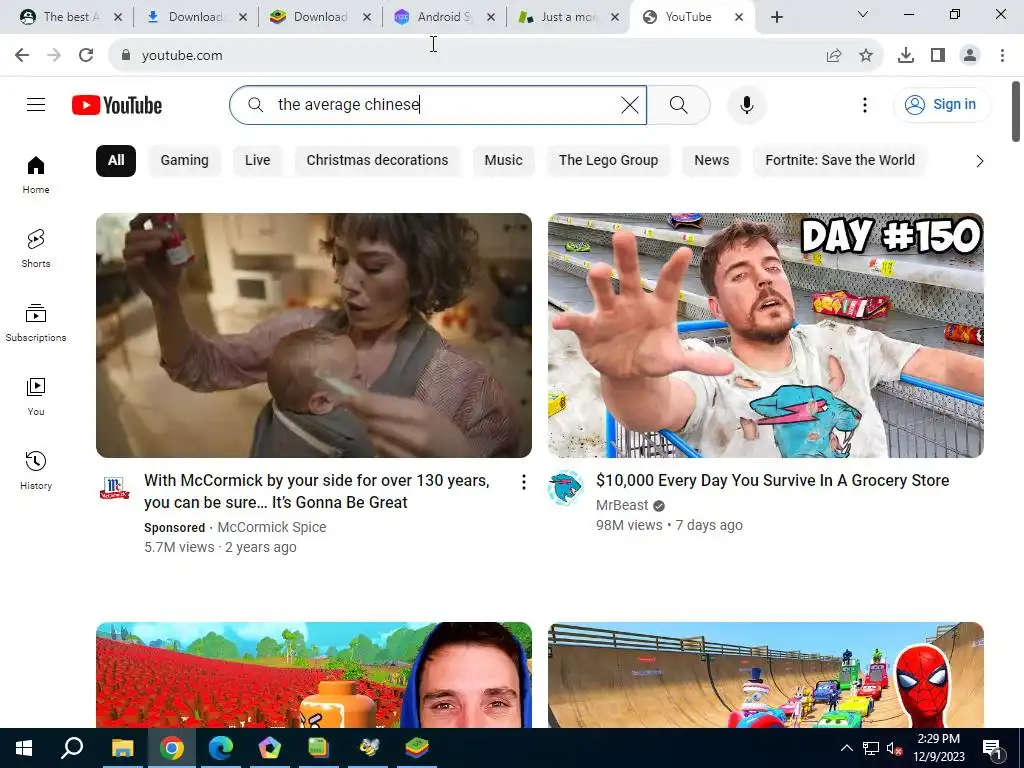Open the You section in sidebar

[36, 396]
